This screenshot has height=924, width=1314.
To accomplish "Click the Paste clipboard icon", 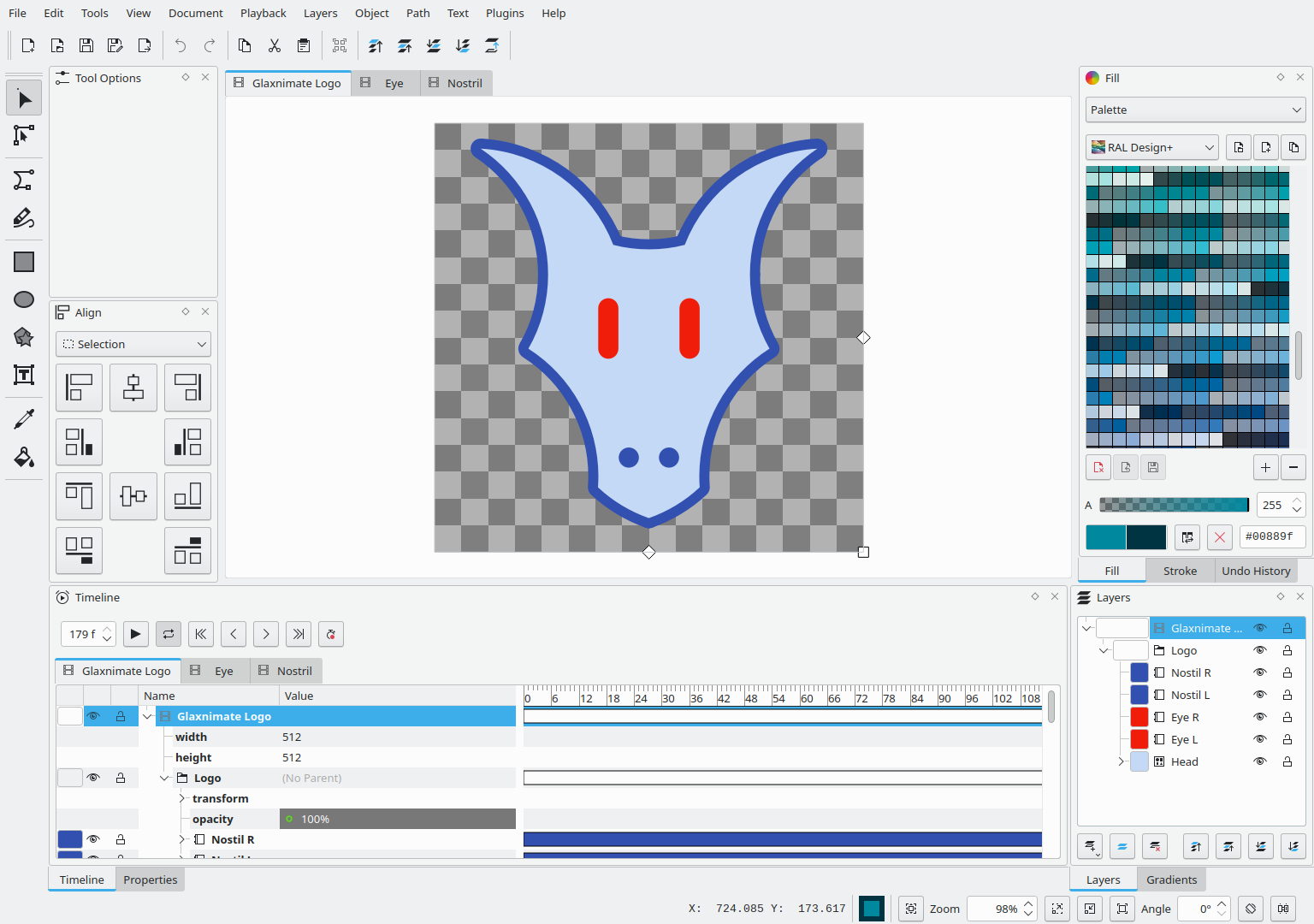I will tap(304, 45).
